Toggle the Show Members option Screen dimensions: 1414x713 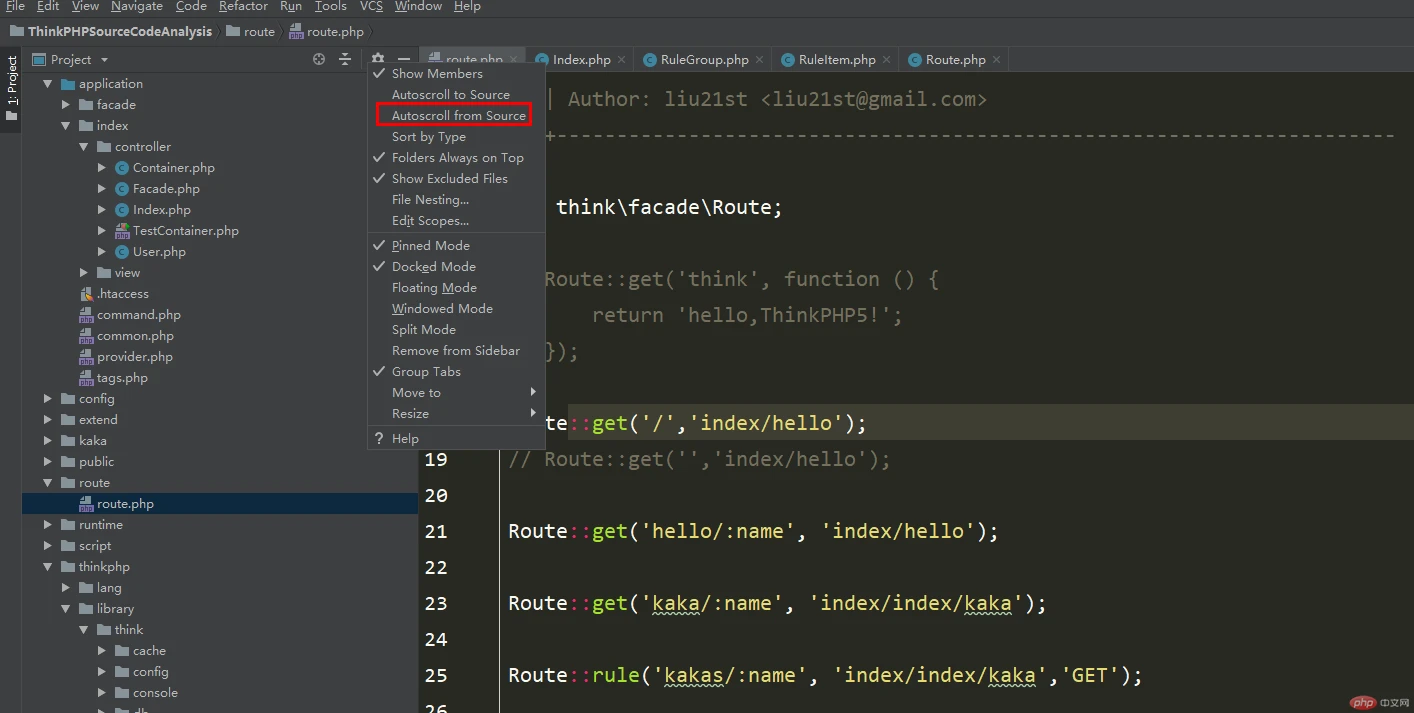(437, 74)
